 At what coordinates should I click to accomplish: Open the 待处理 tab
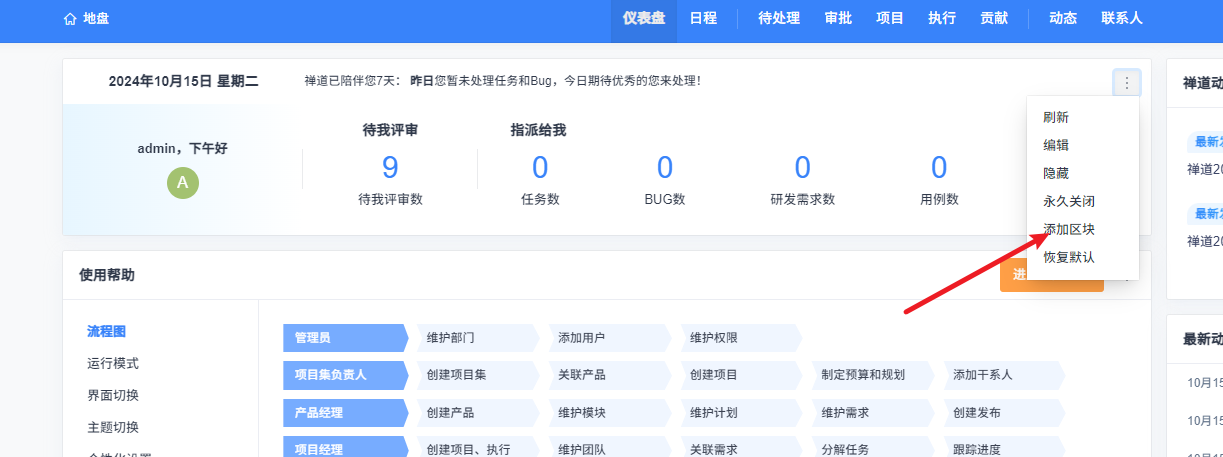point(779,18)
